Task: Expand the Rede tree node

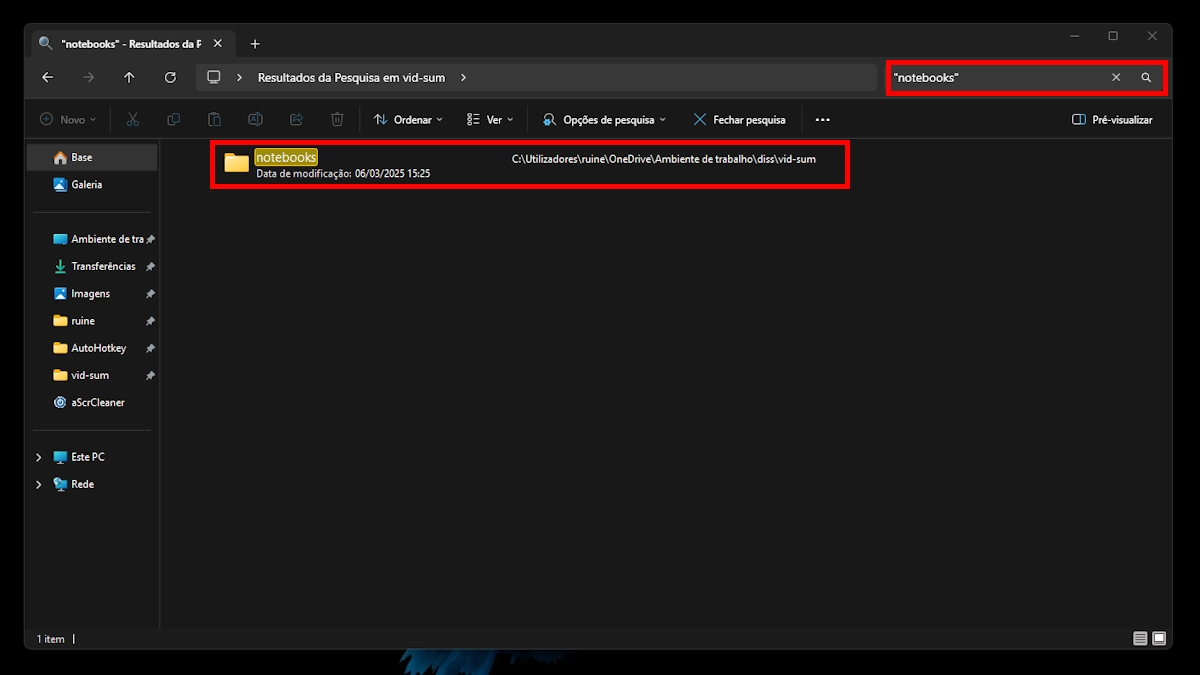Action: click(39, 484)
